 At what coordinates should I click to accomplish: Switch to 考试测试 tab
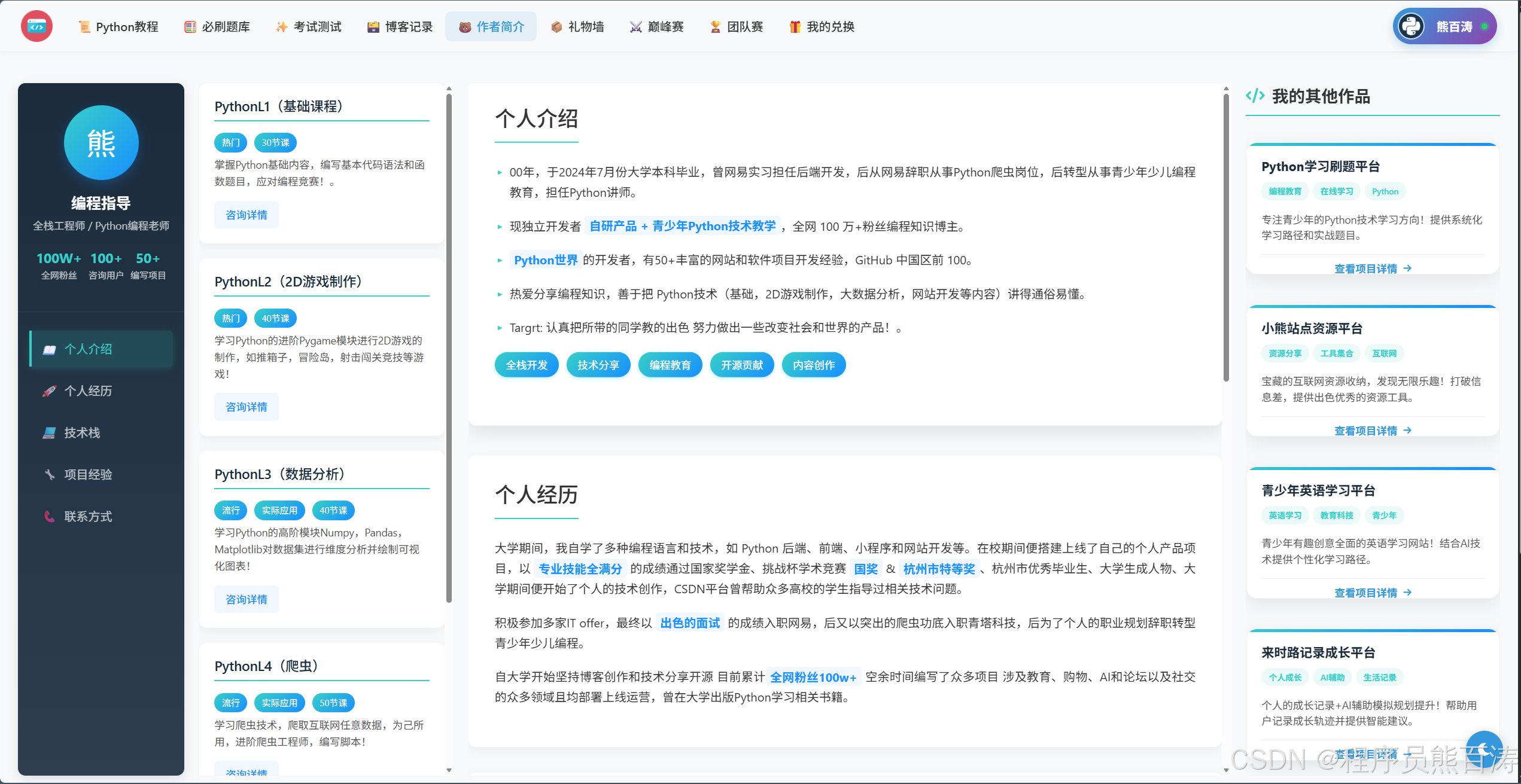click(x=309, y=27)
